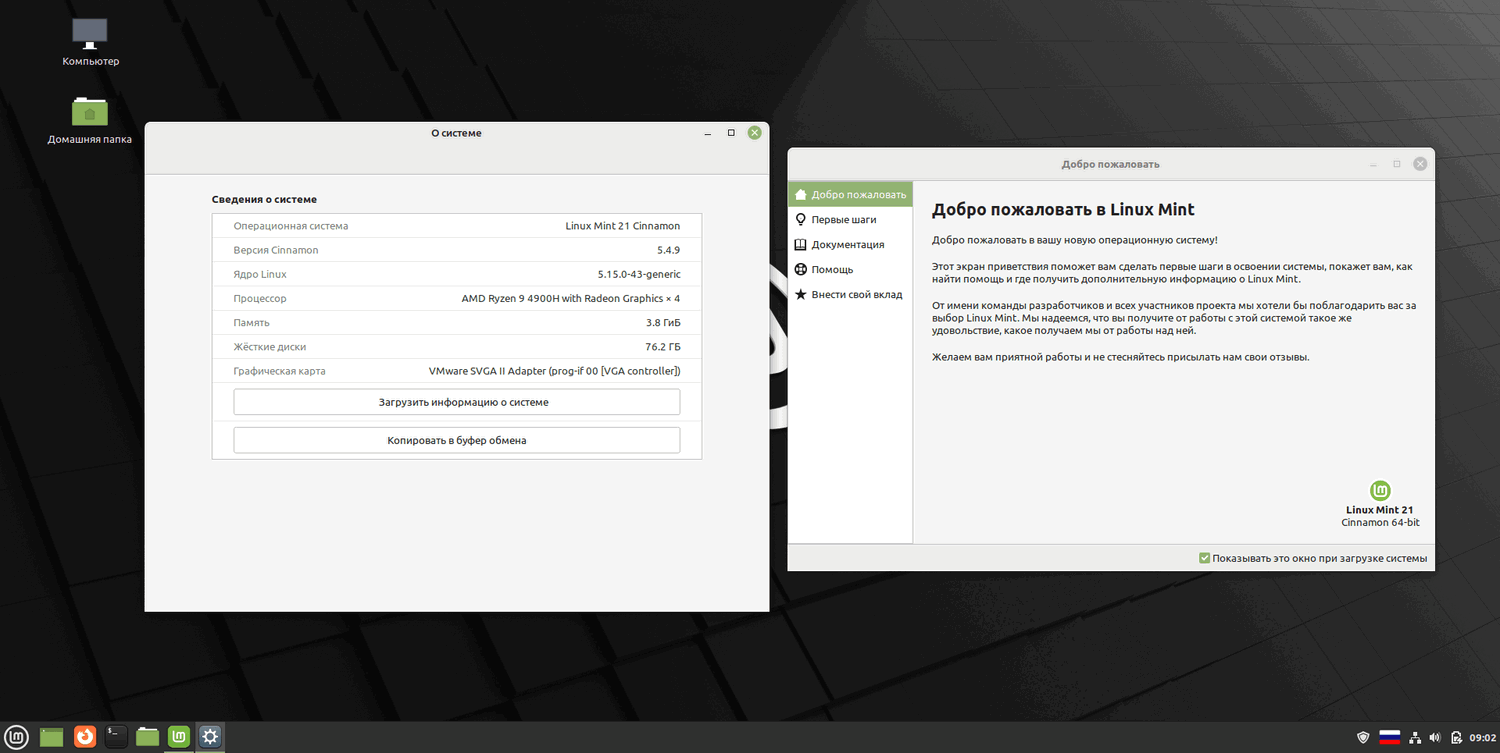This screenshot has height=753, width=1500.
Task: Uncheck Показывать это окно при загрузке системы
Action: tap(1205, 558)
